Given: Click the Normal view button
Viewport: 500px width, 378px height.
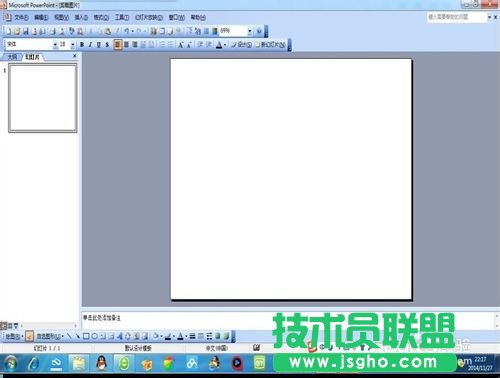Looking at the screenshot, I should pos(3,325).
